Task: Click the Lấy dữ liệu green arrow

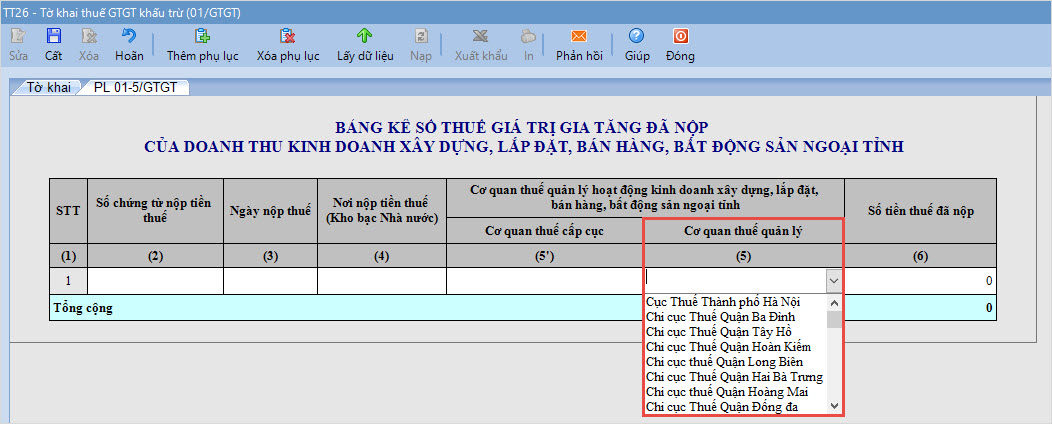Action: [x=365, y=37]
